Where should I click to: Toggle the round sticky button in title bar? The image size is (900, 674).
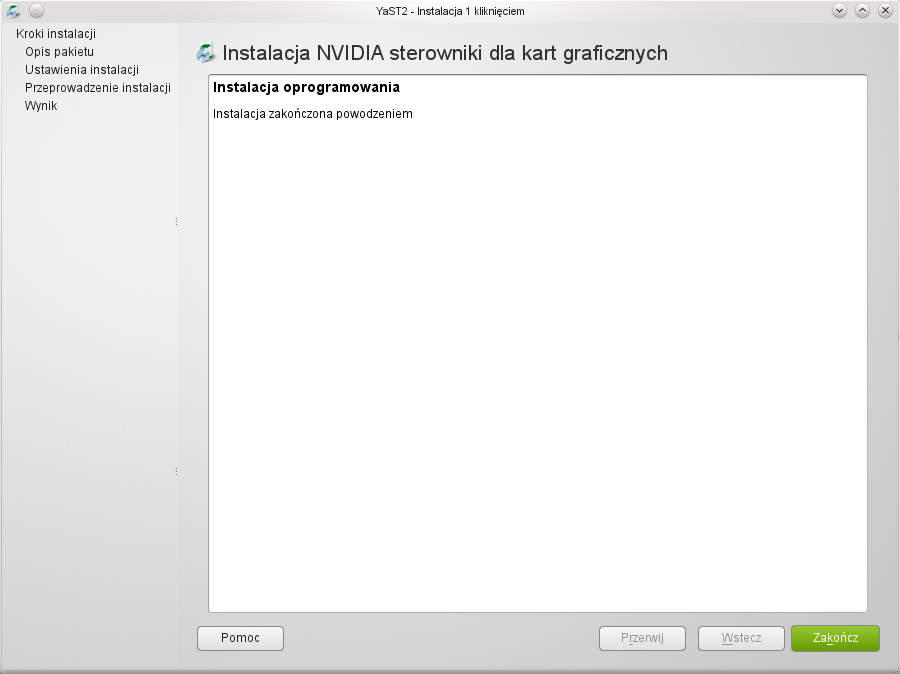(36, 10)
